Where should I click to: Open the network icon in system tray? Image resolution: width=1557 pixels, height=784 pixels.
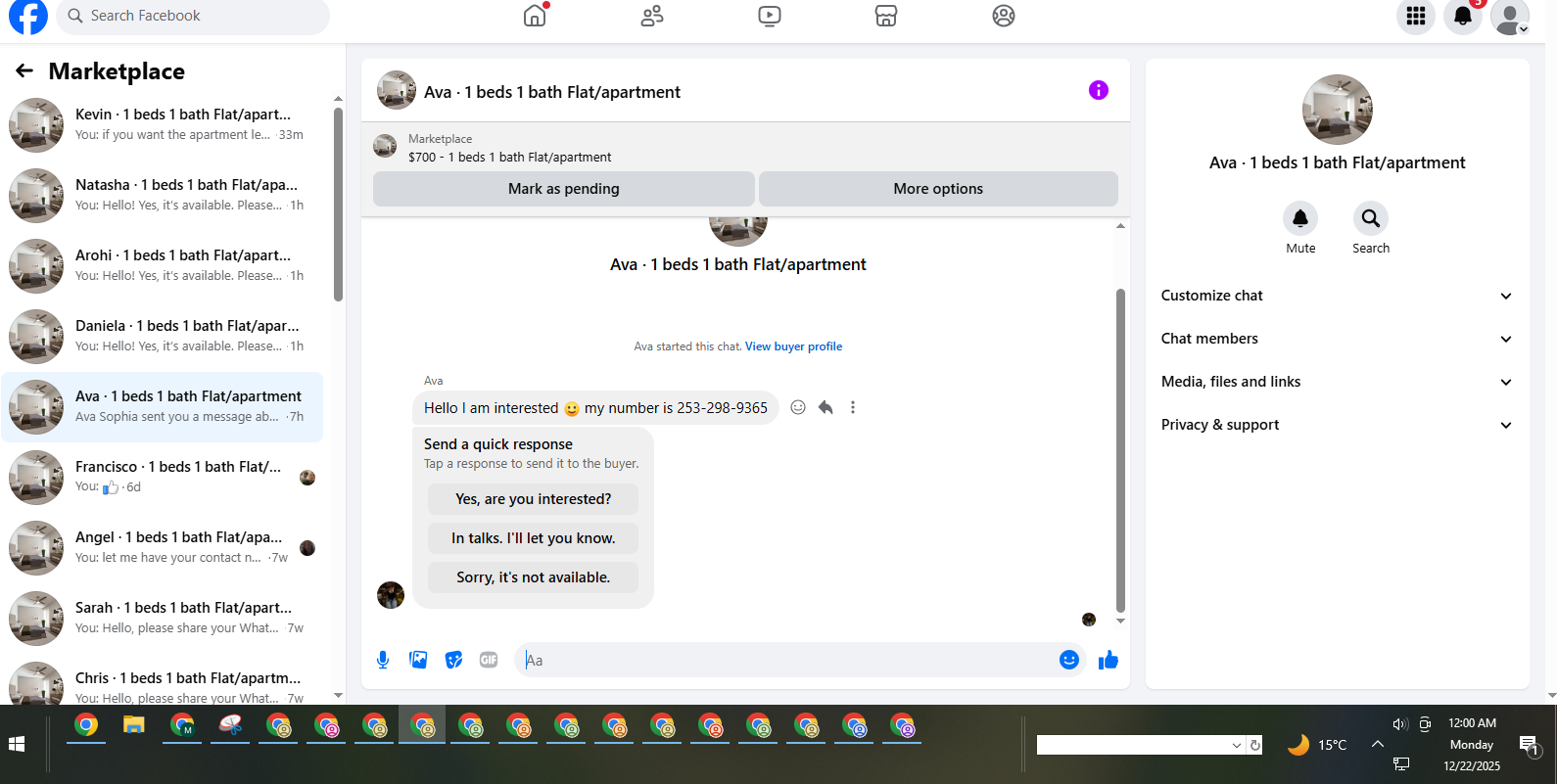[1401, 764]
